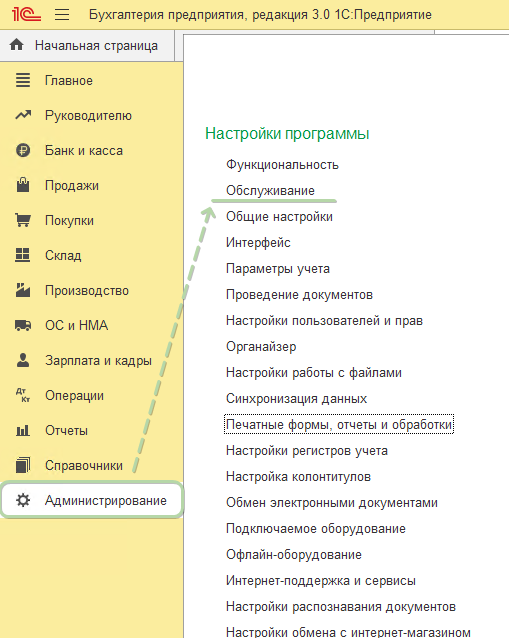Image resolution: width=509 pixels, height=638 pixels.
Task: Switch to Начальная страница tab
Action: (x=87, y=45)
